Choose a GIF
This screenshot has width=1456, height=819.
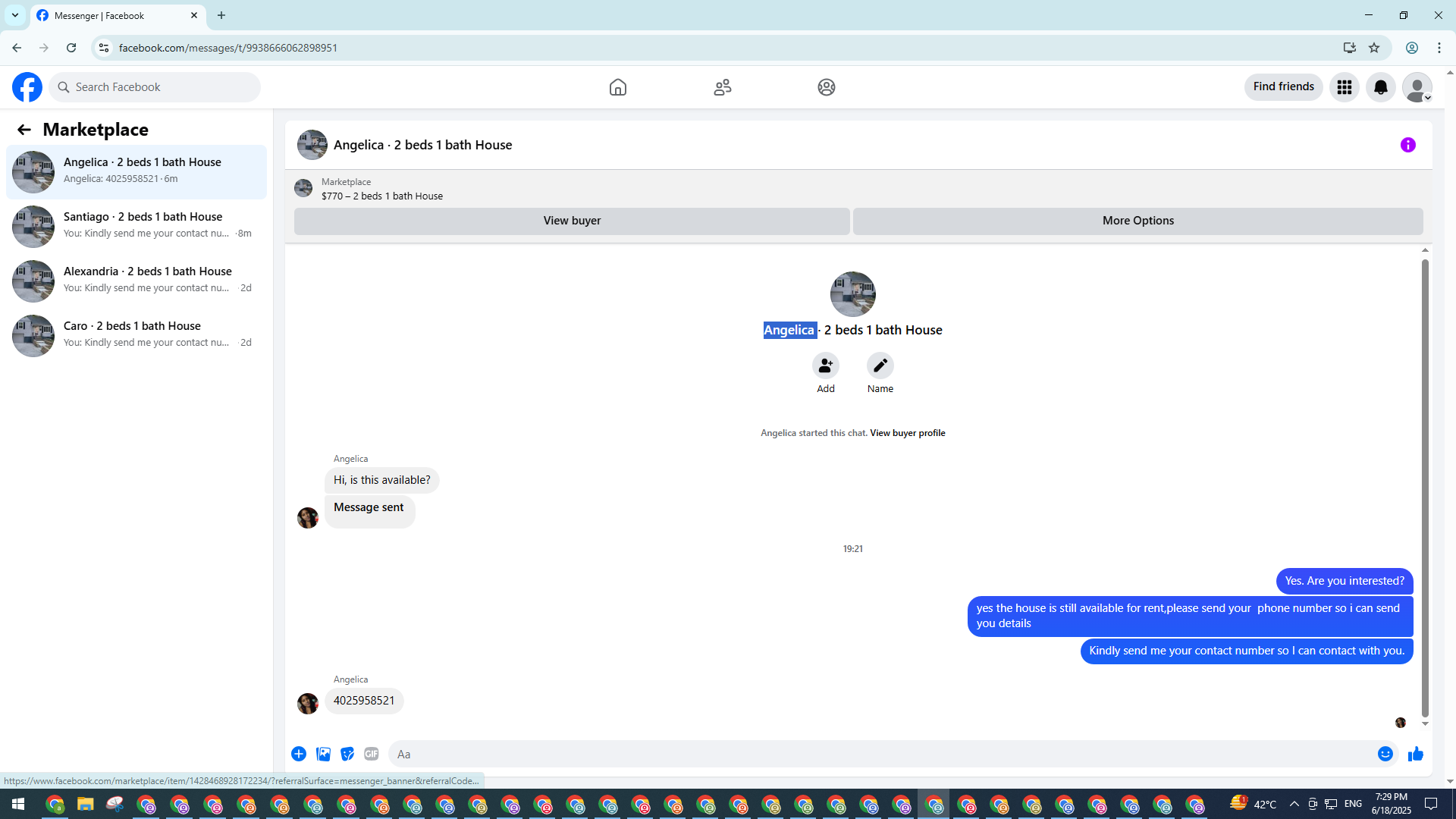(x=372, y=754)
